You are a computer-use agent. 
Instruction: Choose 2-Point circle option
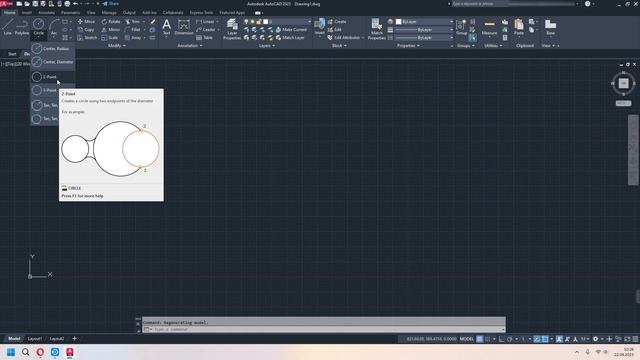[52, 77]
